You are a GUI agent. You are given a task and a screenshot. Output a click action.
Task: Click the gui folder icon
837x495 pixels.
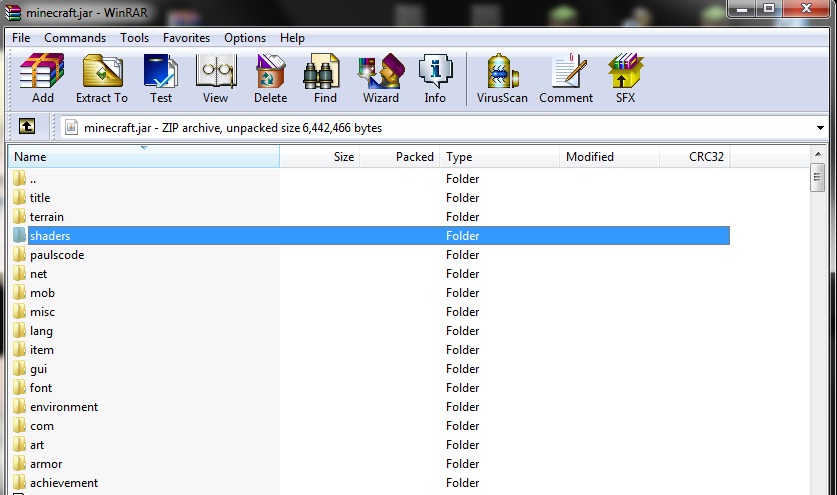tap(19, 368)
